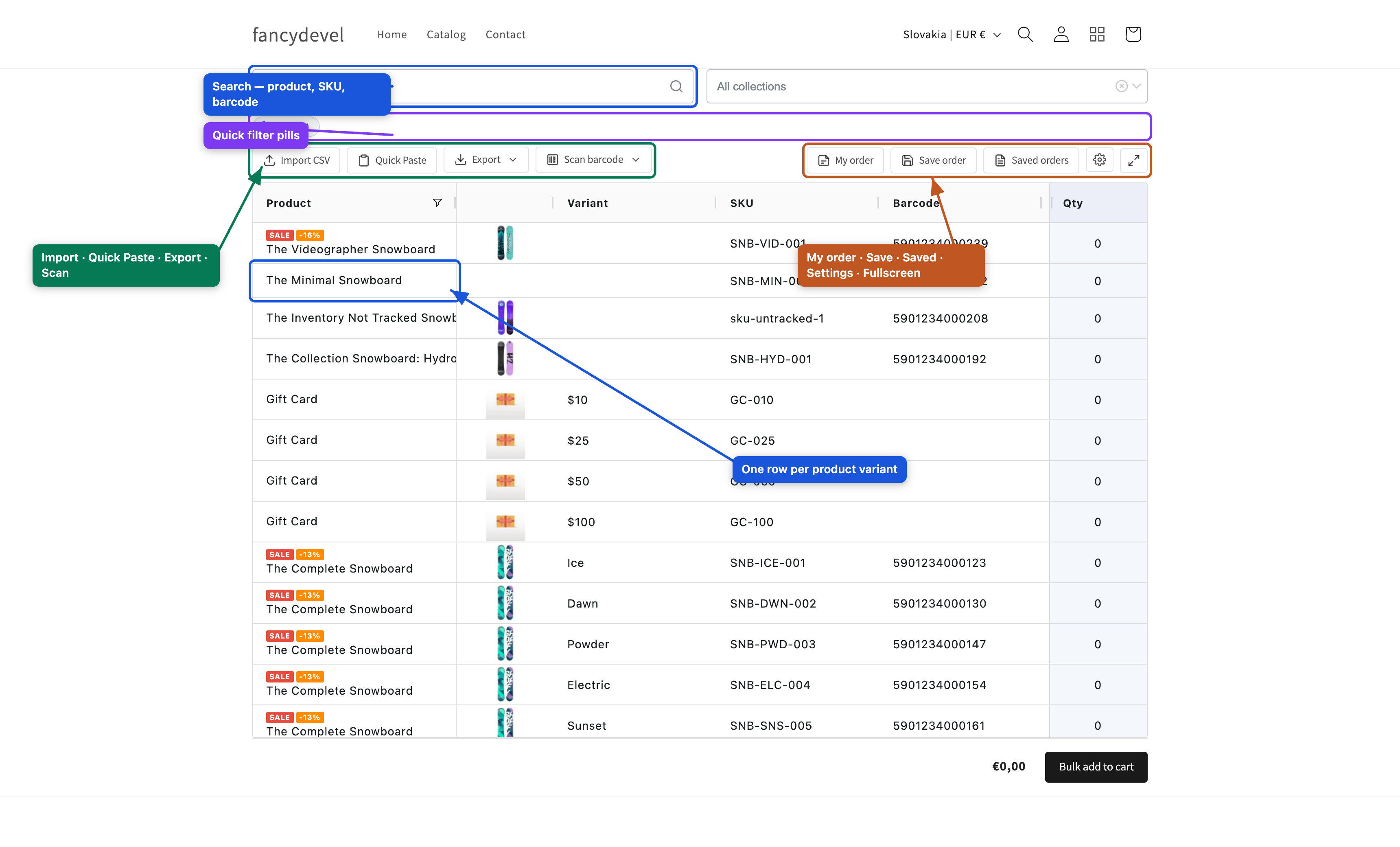Click the Product column header
Screen dimensions: 1400x847
click(288, 203)
